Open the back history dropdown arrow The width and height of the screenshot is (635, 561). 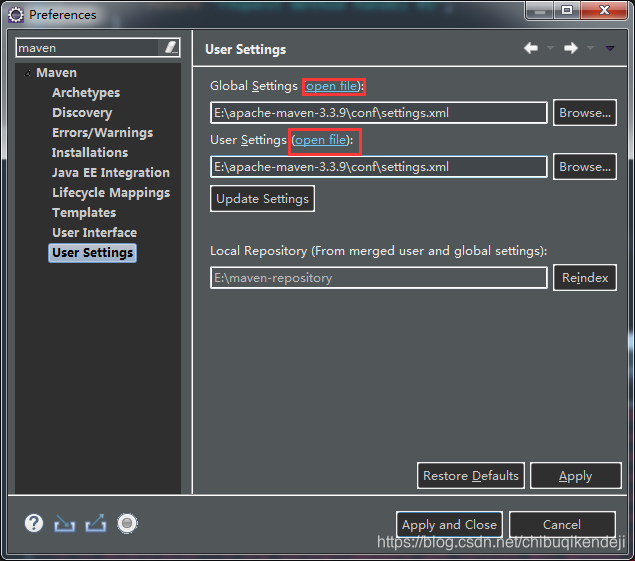point(550,48)
